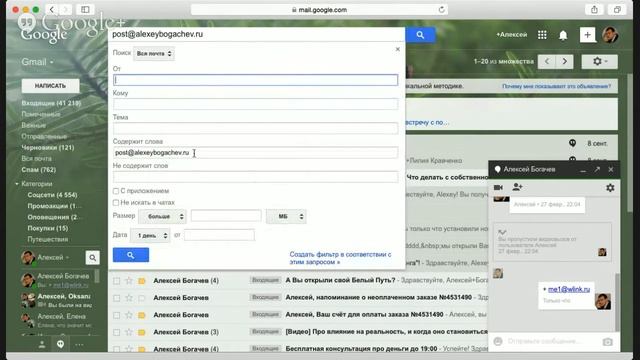Open the date range '1 день' dropdown
The height and width of the screenshot is (360, 640).
coord(150,236)
